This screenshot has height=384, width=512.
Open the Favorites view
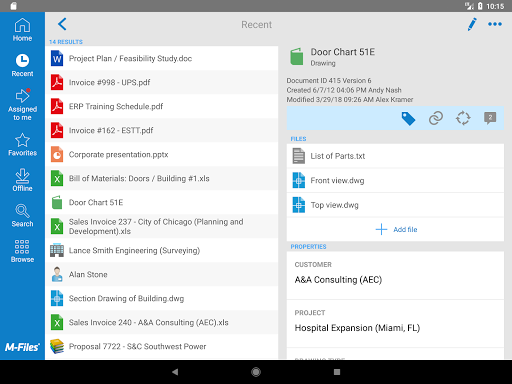pos(22,145)
